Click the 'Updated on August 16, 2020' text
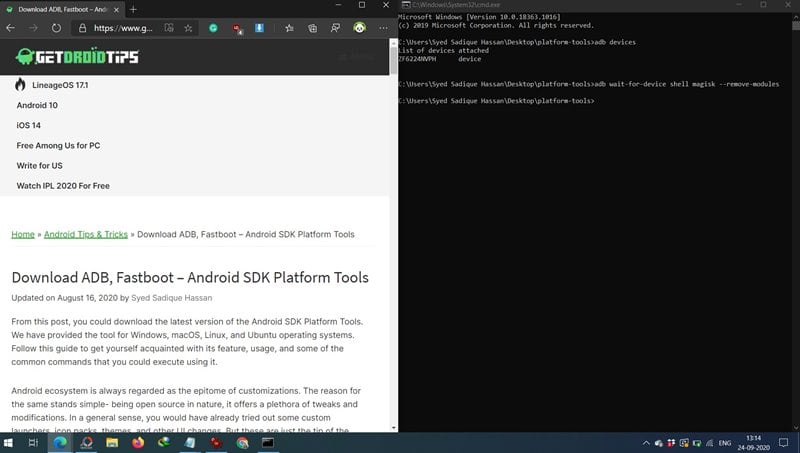 pyautogui.click(x=64, y=298)
